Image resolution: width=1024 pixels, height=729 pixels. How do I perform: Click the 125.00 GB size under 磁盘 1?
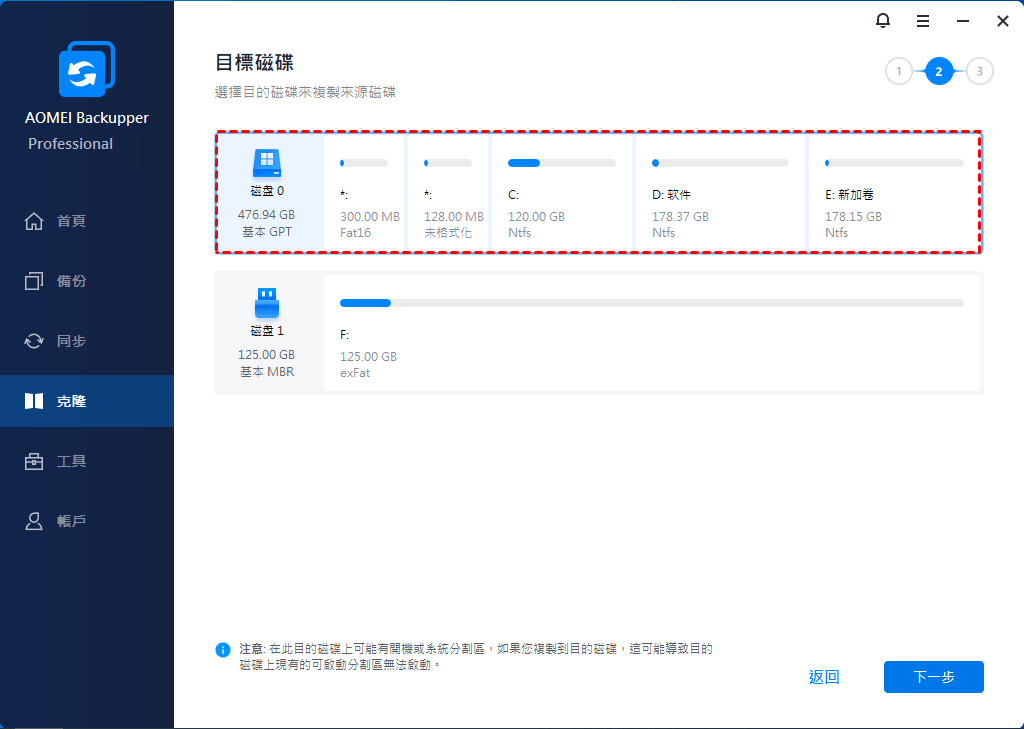point(266,355)
